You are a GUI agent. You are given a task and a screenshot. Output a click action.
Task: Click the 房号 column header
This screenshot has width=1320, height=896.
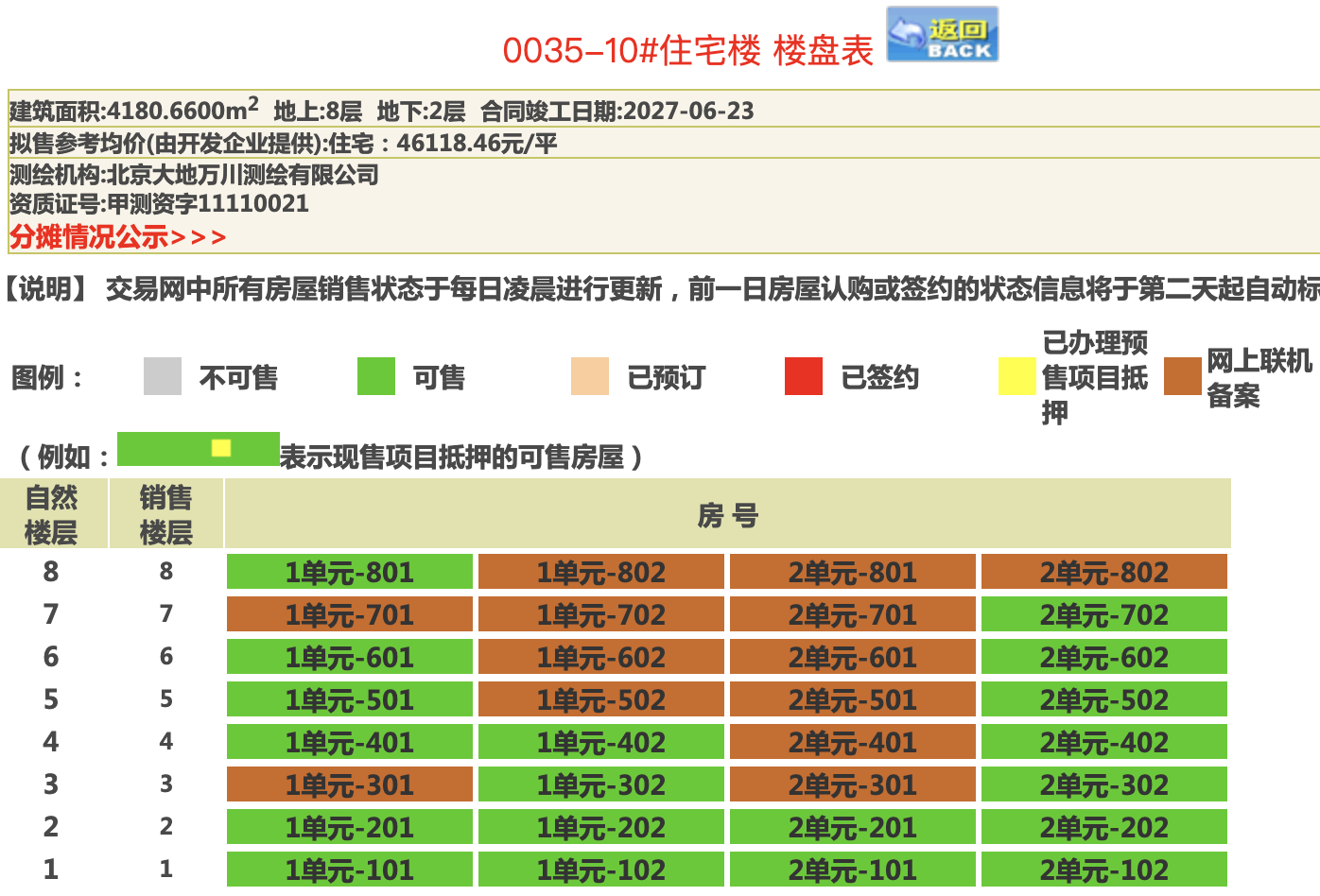(x=727, y=514)
